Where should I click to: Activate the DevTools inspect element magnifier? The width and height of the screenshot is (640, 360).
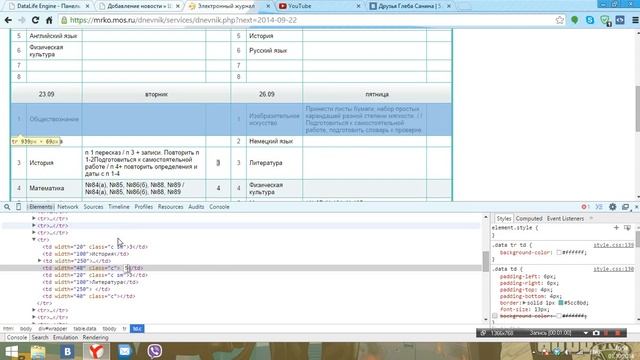pos(7,207)
